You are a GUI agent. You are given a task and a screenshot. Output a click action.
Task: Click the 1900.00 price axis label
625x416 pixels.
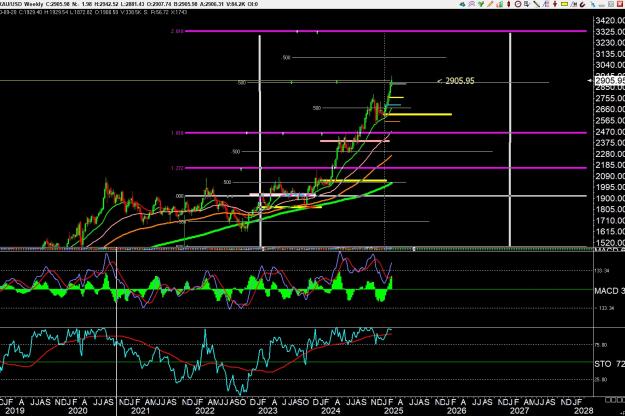click(x=610, y=198)
